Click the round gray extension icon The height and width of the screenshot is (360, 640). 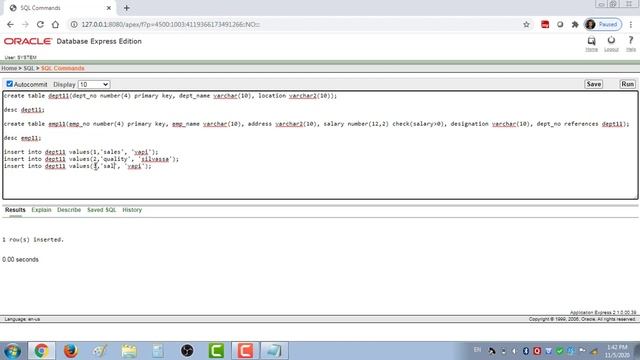pos(560,24)
